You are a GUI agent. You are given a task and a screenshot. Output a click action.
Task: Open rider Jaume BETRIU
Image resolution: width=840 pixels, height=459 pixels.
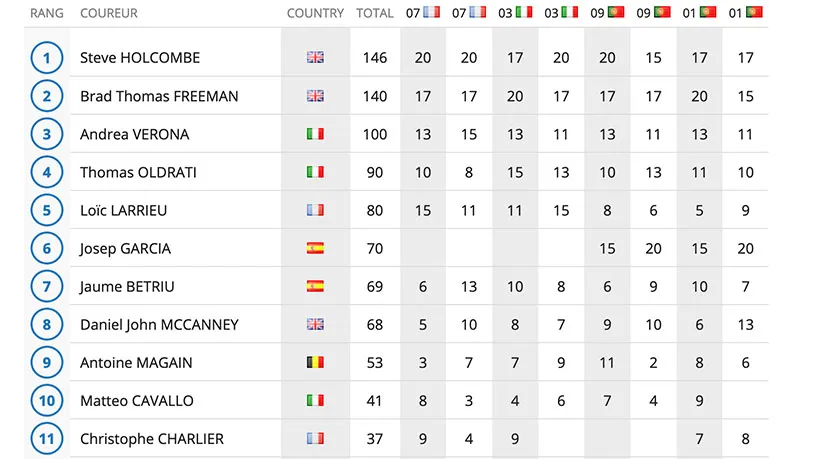(127, 287)
